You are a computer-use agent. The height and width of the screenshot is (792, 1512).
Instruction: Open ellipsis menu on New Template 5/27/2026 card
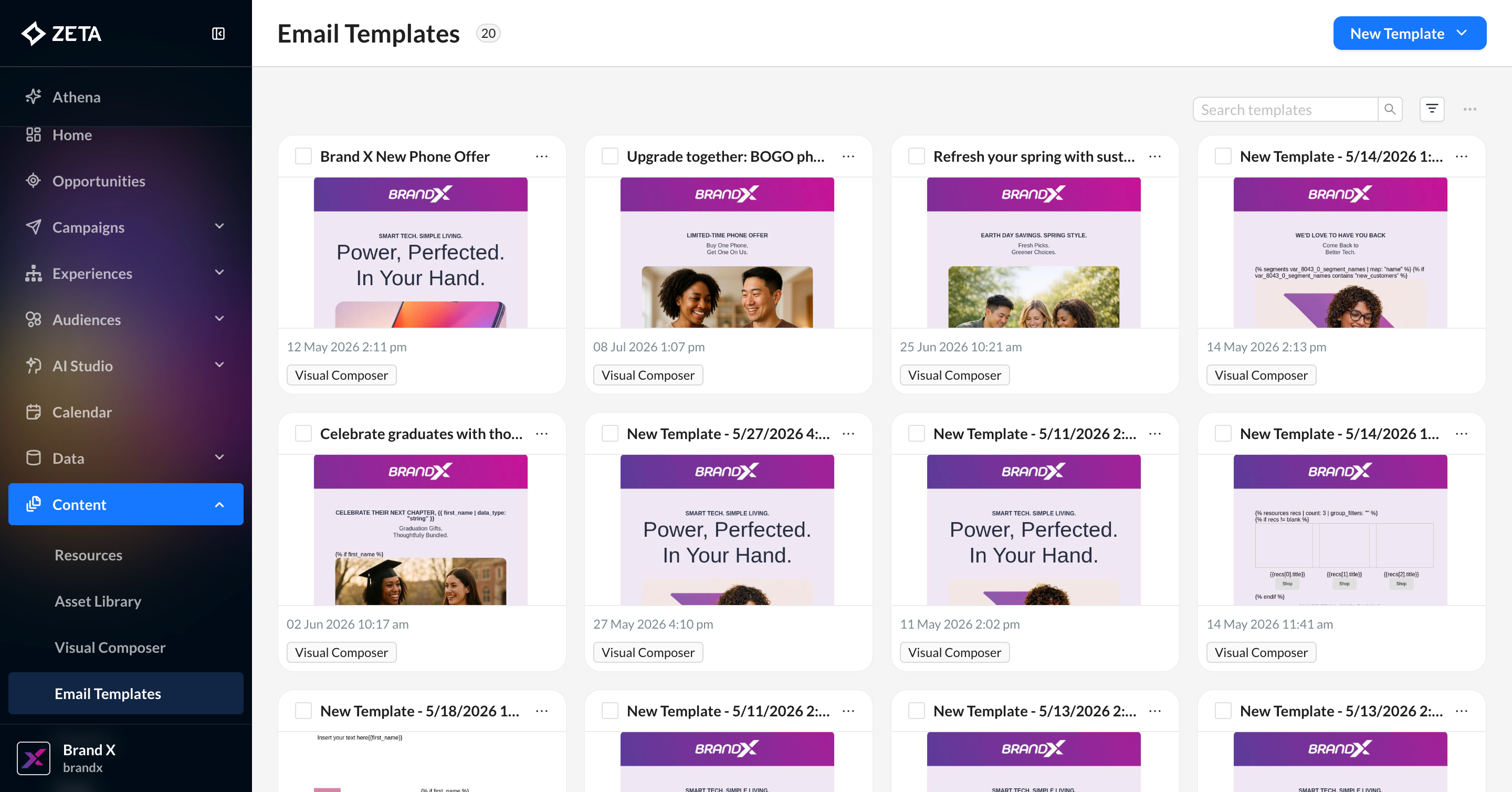click(848, 433)
